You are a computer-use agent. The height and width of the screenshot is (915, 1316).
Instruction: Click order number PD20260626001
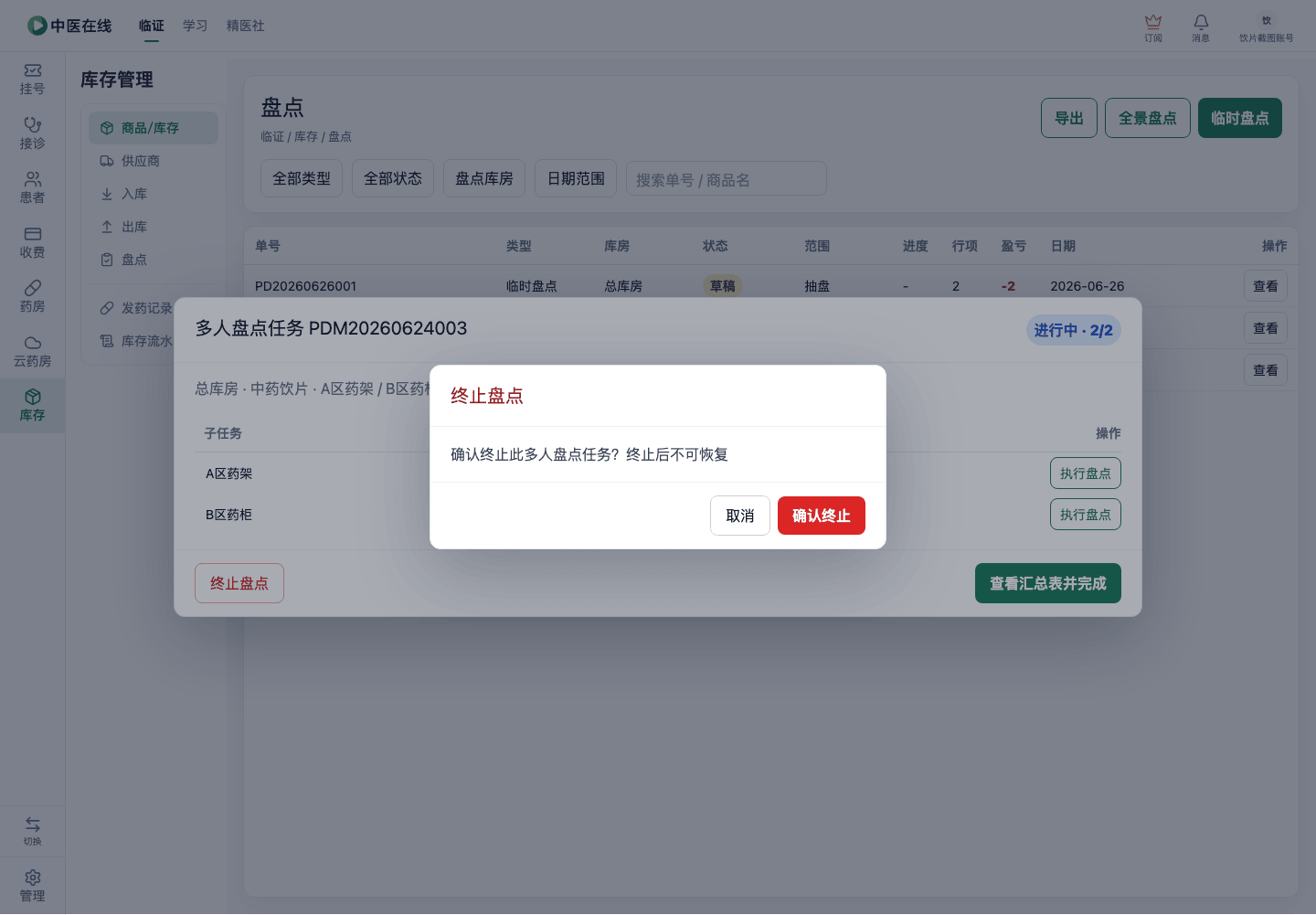coord(305,286)
